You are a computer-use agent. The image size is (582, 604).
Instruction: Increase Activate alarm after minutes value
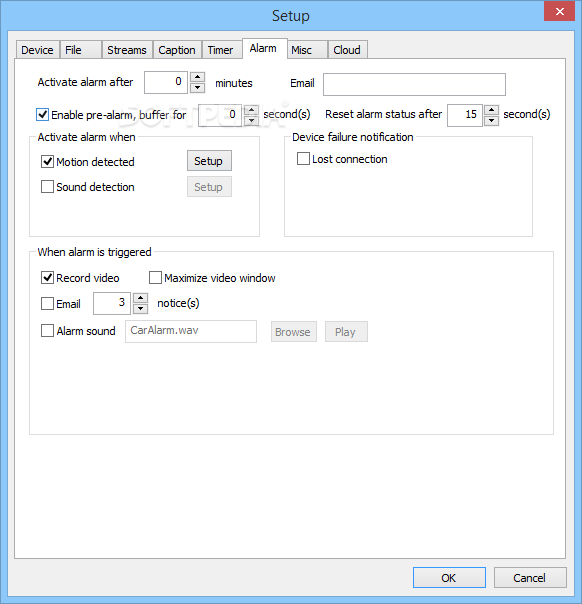(198, 77)
